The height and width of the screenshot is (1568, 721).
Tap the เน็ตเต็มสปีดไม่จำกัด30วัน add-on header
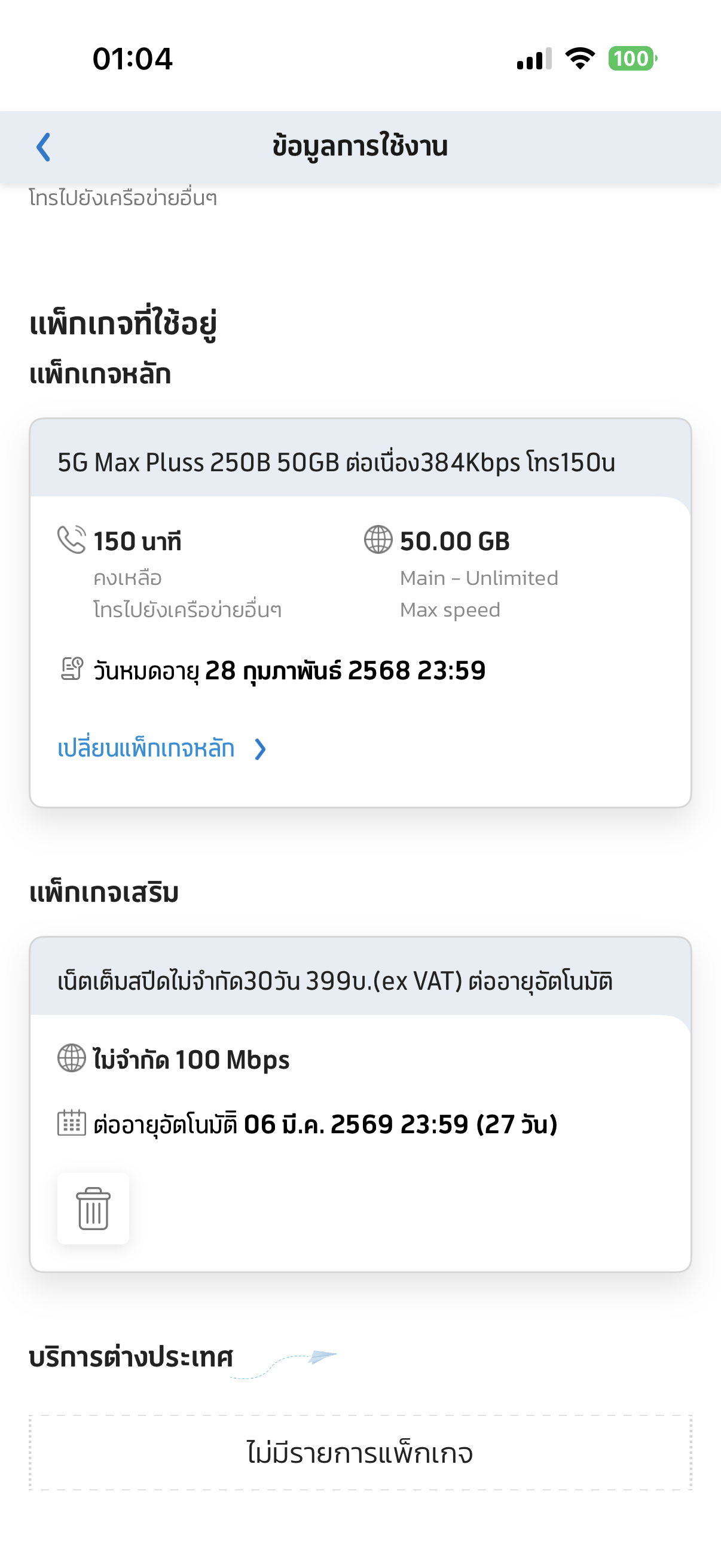pyautogui.click(x=335, y=981)
